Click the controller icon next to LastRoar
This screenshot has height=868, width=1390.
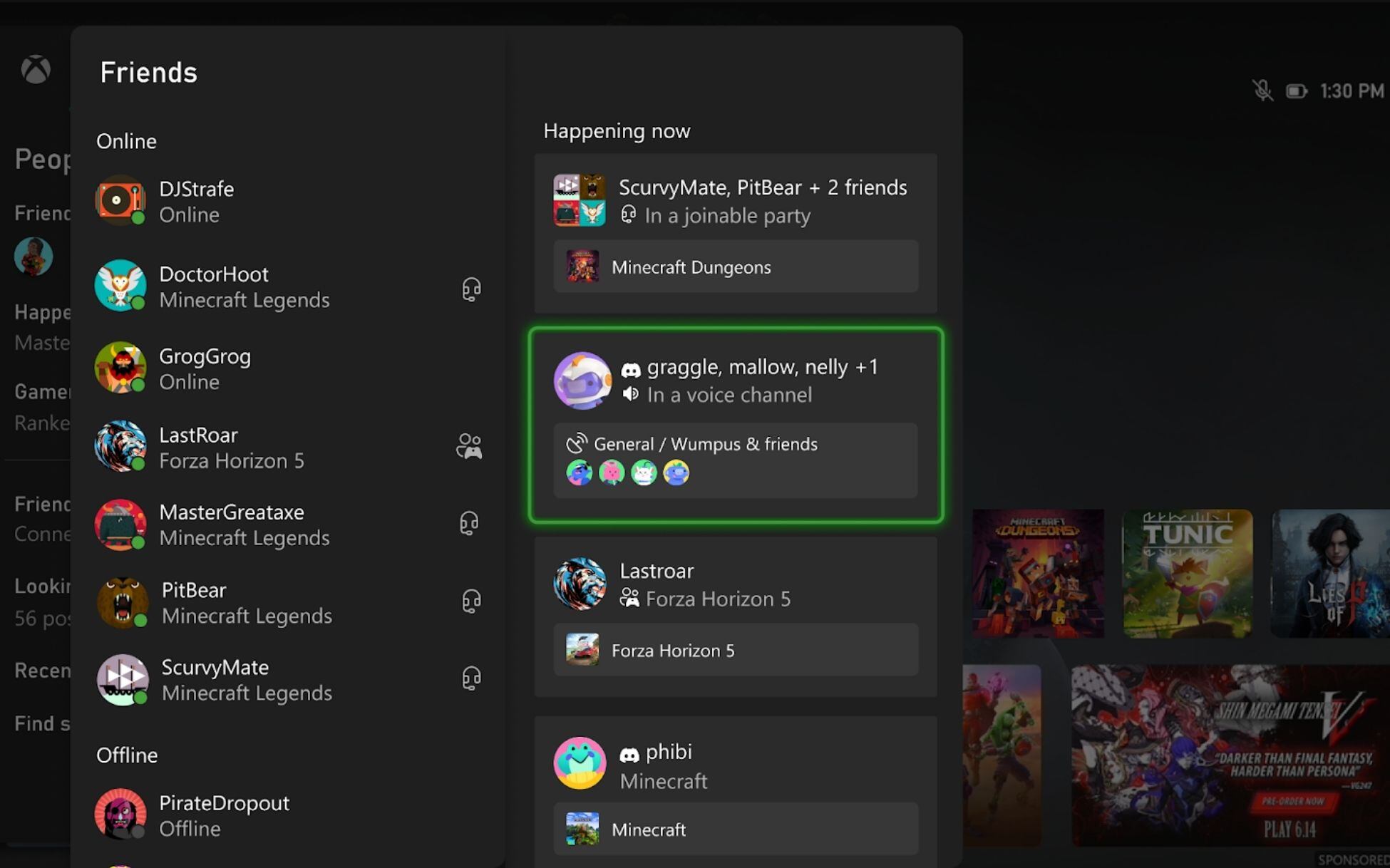click(x=470, y=446)
